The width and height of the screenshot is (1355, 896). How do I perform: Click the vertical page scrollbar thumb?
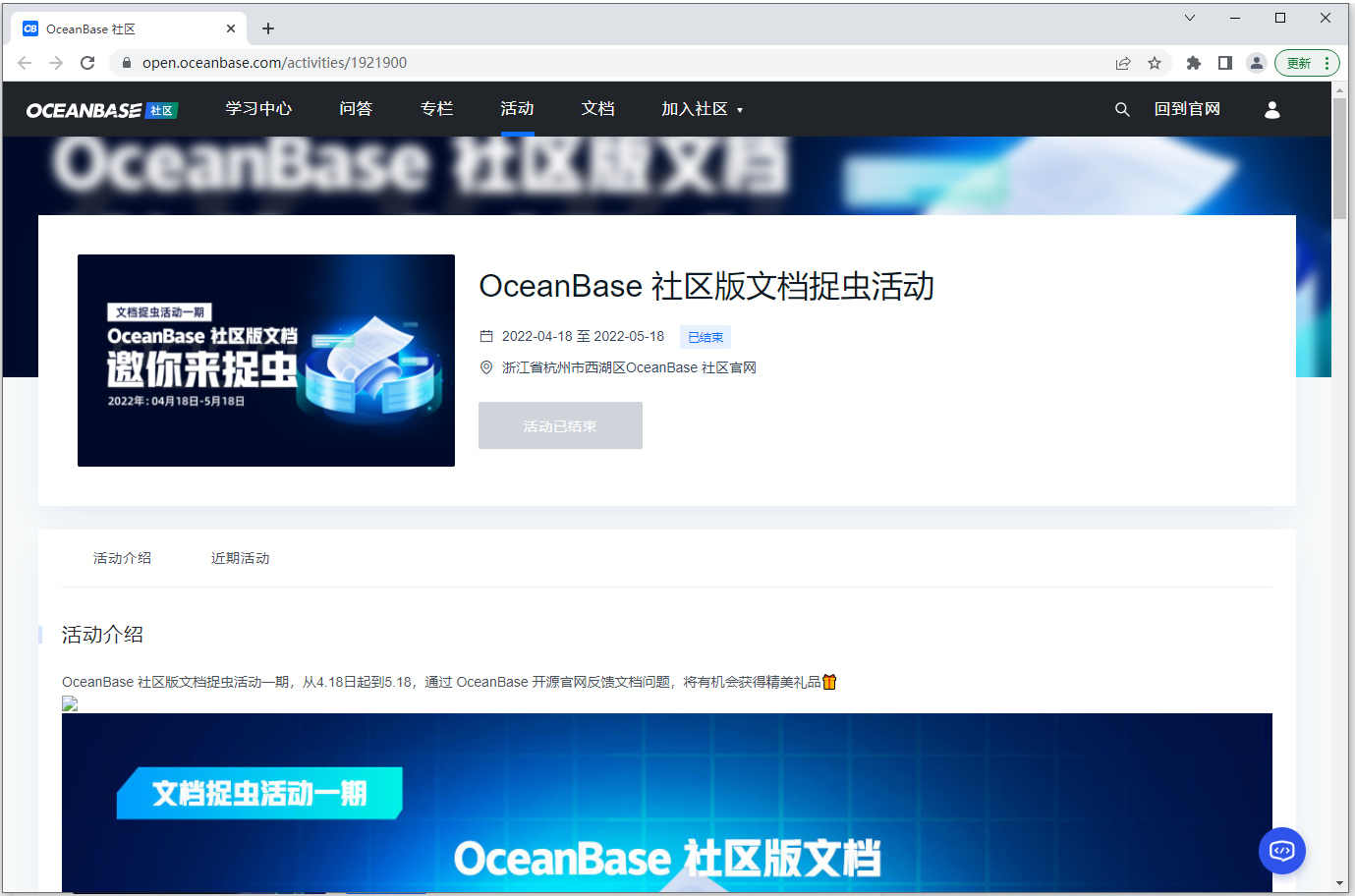(x=1339, y=158)
